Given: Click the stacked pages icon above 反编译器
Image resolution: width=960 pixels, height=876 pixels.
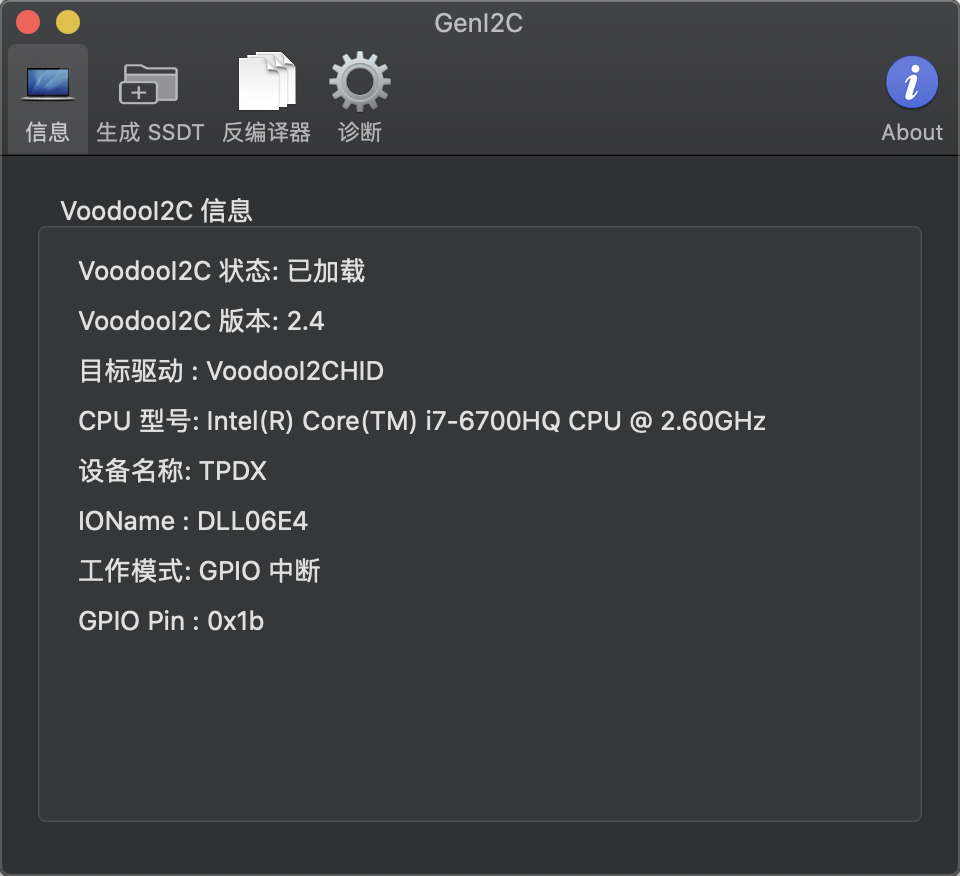Looking at the screenshot, I should [266, 80].
